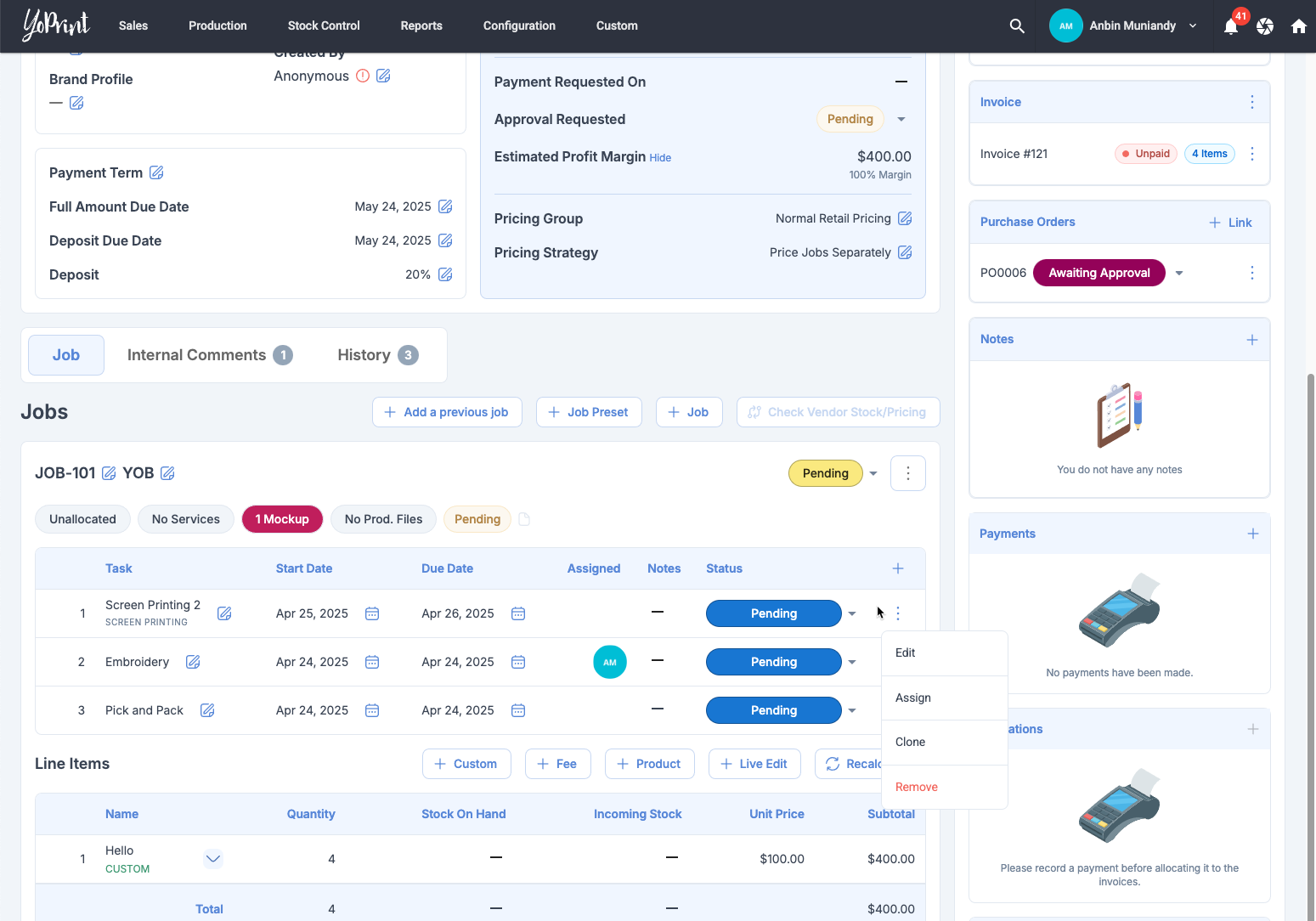Viewport: 1316px width, 921px height.
Task: Open Pick and Pack status dropdown arrow
Action: (852, 710)
